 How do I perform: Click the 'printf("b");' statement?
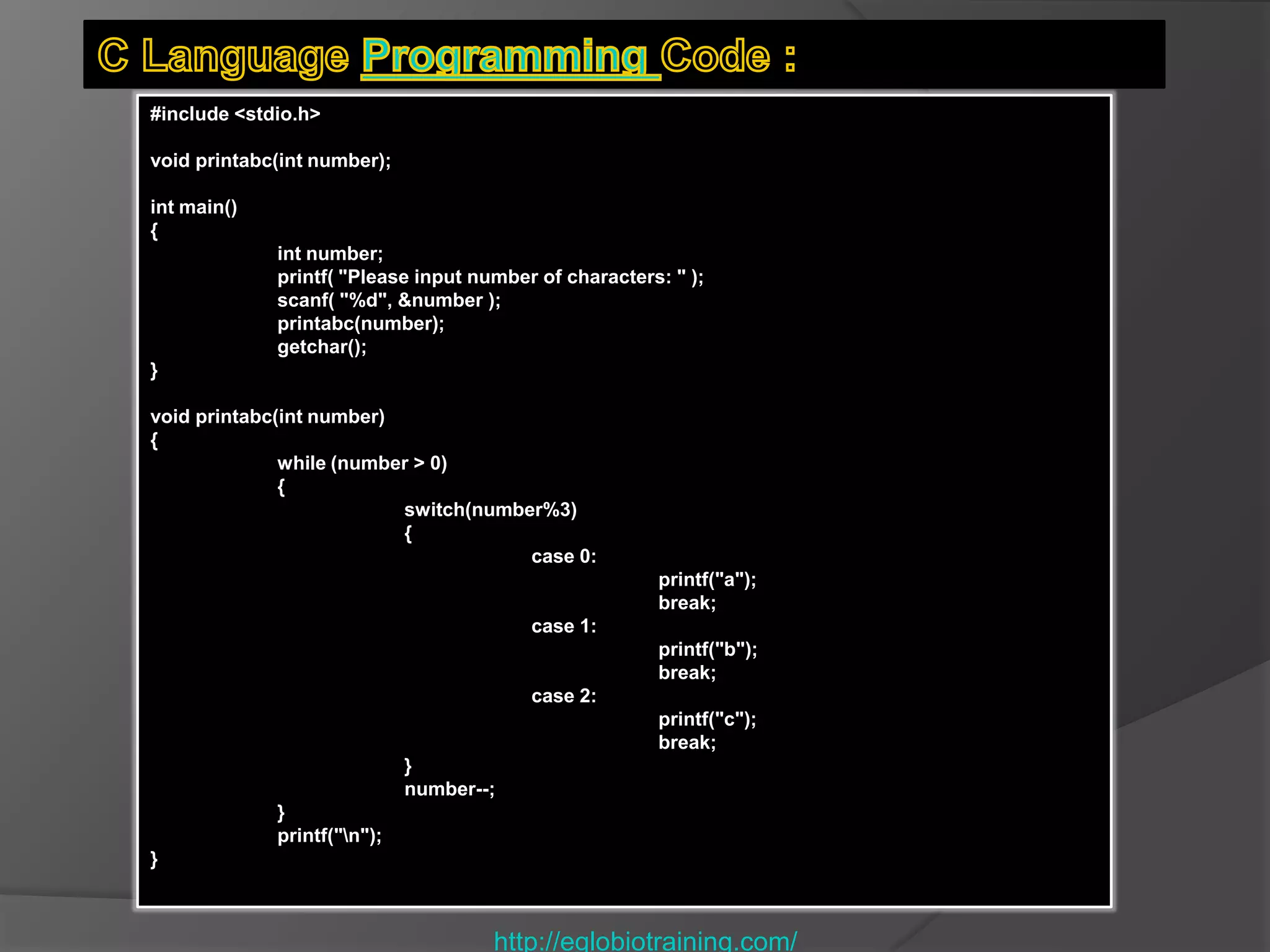(x=708, y=650)
